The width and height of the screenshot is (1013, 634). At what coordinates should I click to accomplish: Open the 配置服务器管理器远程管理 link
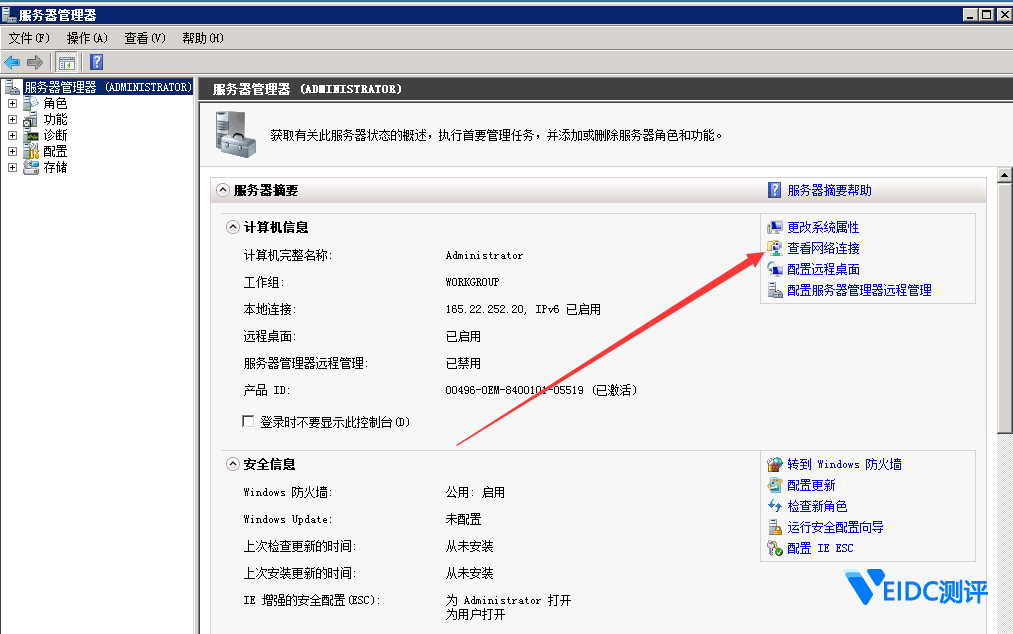tap(859, 291)
